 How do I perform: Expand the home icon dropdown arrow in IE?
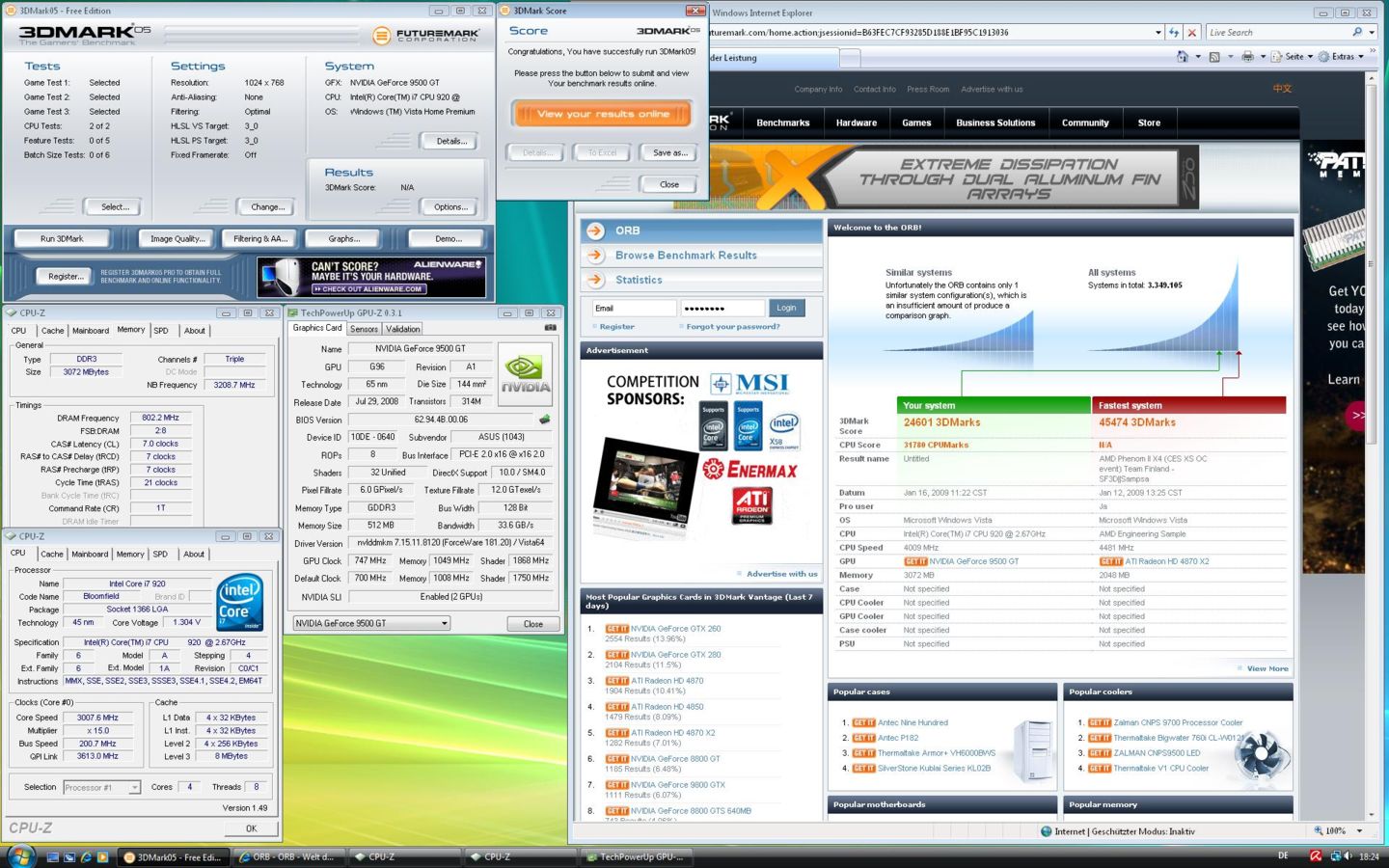(1198, 57)
